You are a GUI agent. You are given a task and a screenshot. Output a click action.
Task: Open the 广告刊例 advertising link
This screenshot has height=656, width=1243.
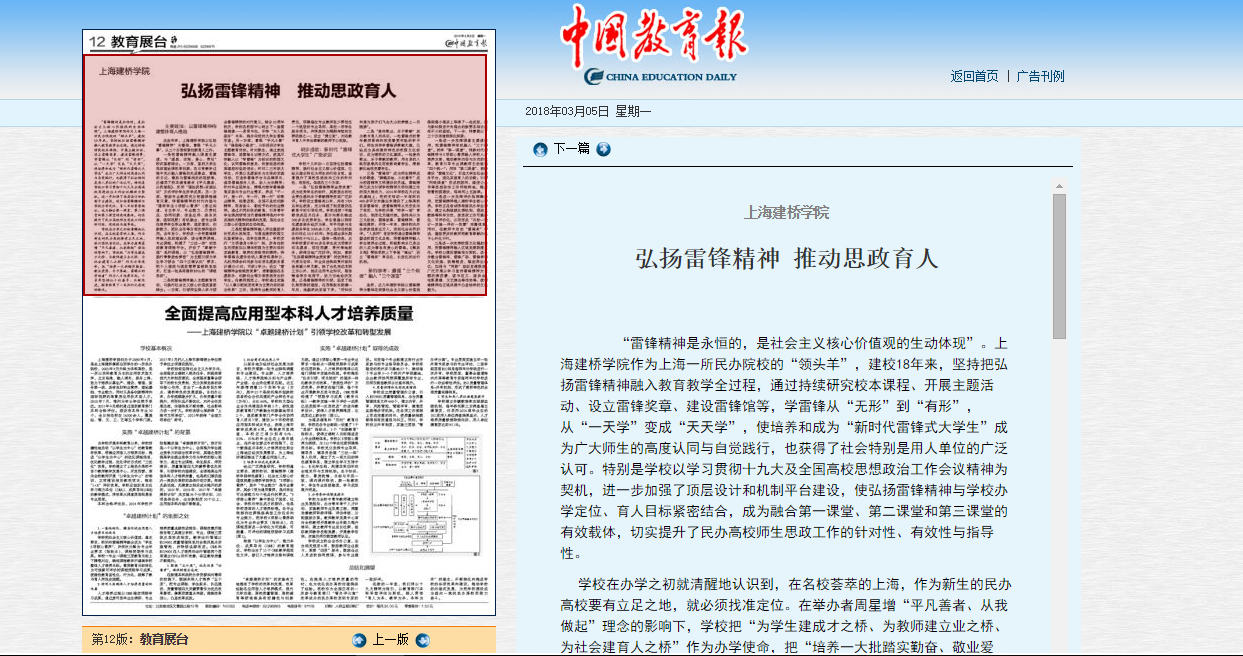point(1040,77)
